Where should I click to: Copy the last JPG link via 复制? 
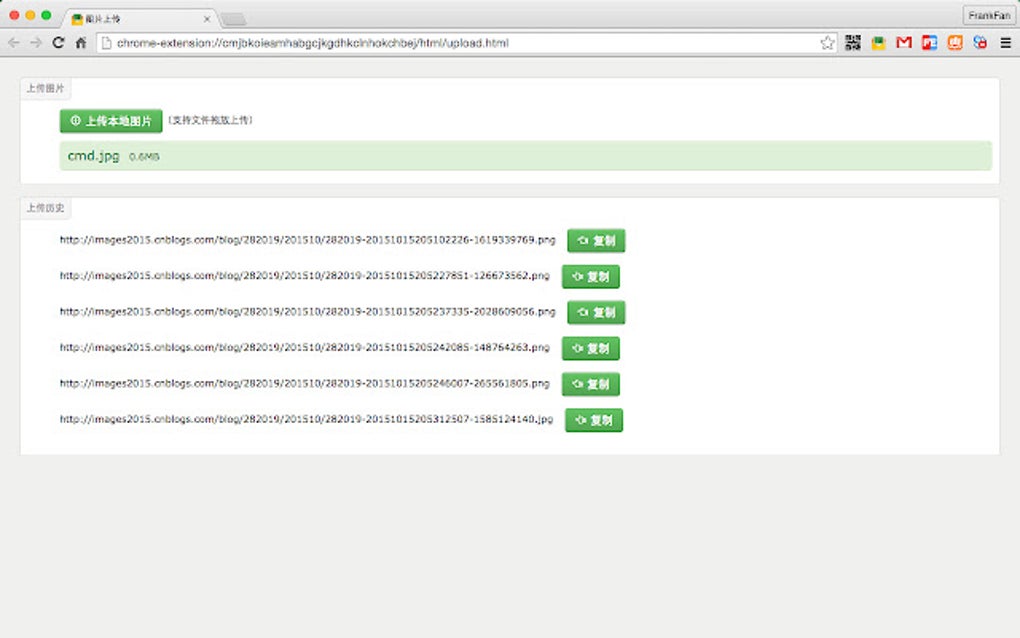click(x=594, y=420)
